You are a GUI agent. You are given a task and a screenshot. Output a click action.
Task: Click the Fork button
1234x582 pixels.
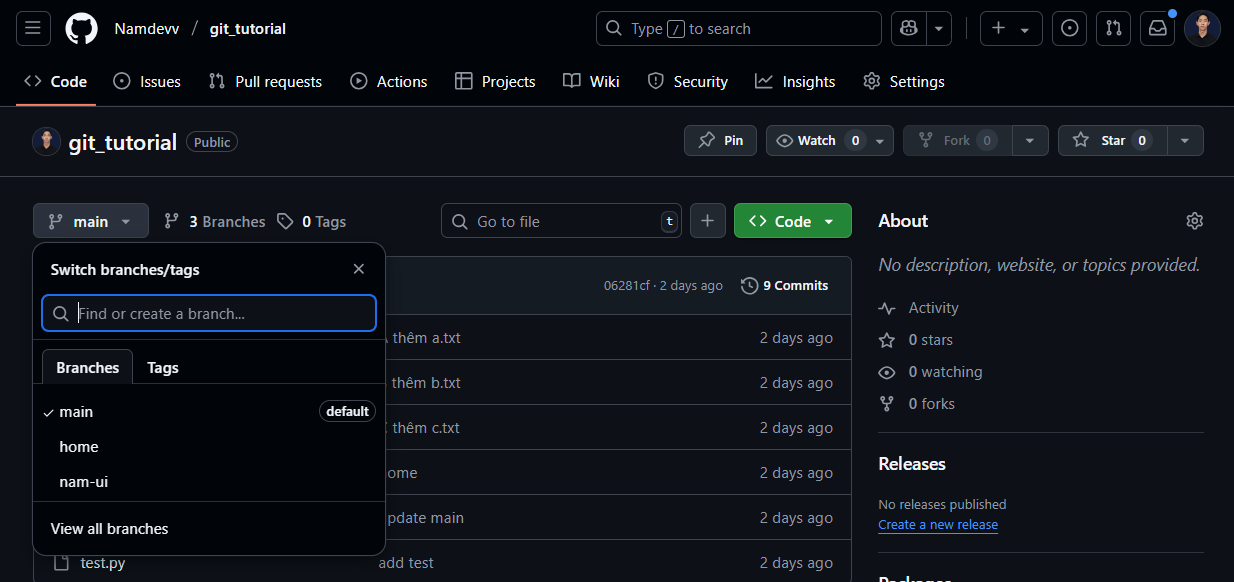pyautogui.click(x=957, y=140)
